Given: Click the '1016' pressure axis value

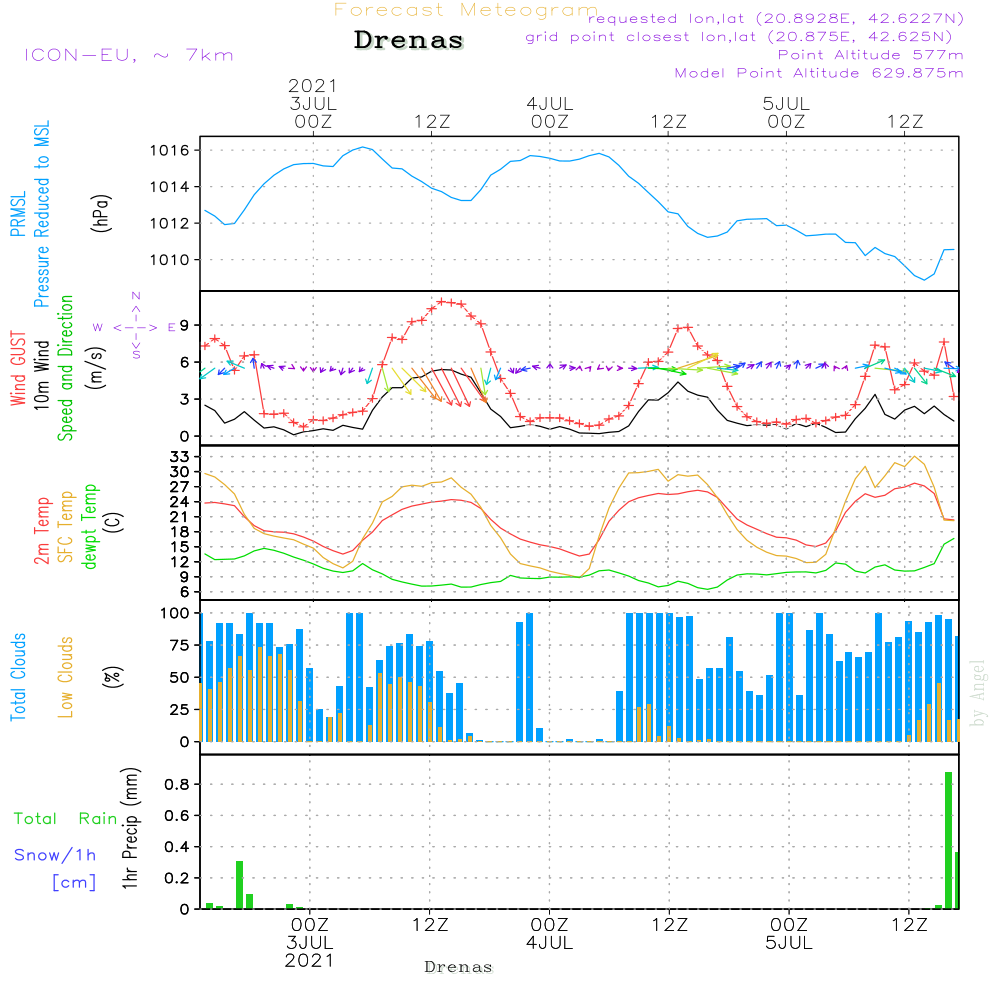Looking at the screenshot, I should click(170, 151).
